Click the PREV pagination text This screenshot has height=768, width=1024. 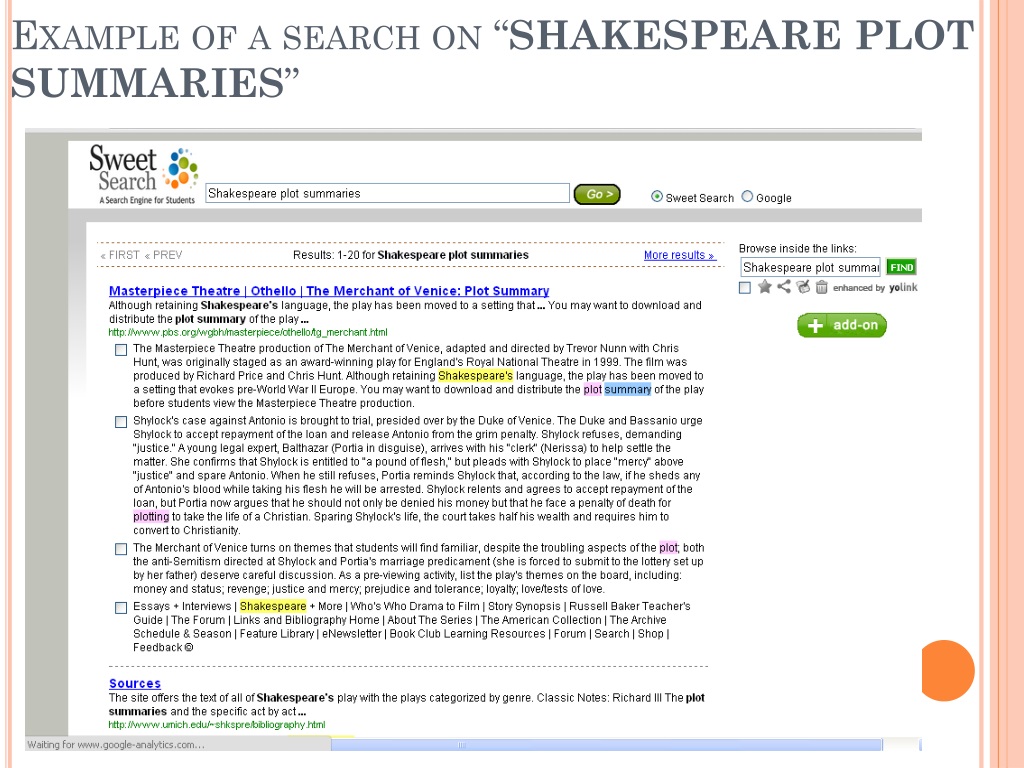[163, 255]
